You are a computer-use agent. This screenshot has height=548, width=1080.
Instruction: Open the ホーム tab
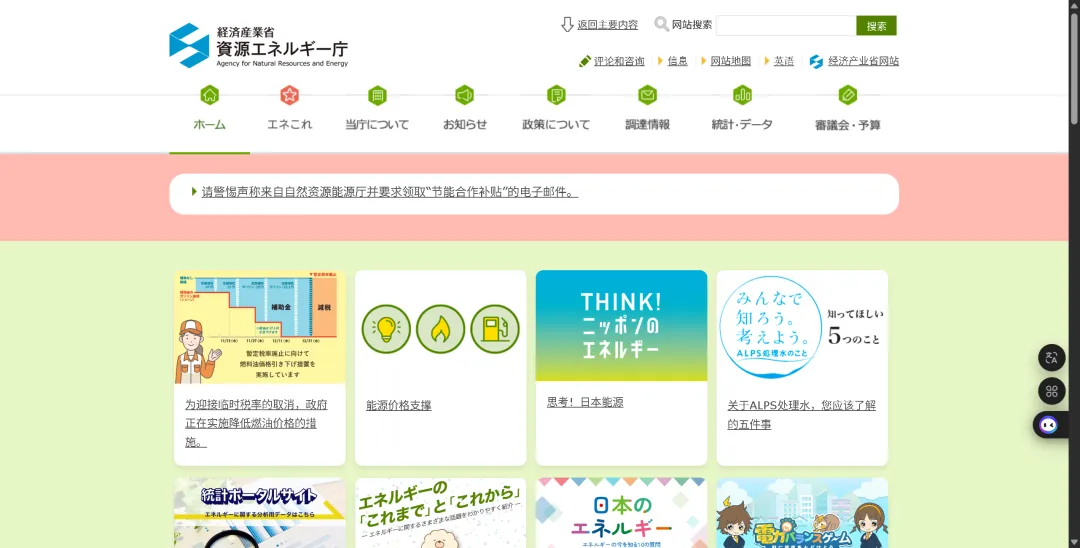pyautogui.click(x=209, y=125)
